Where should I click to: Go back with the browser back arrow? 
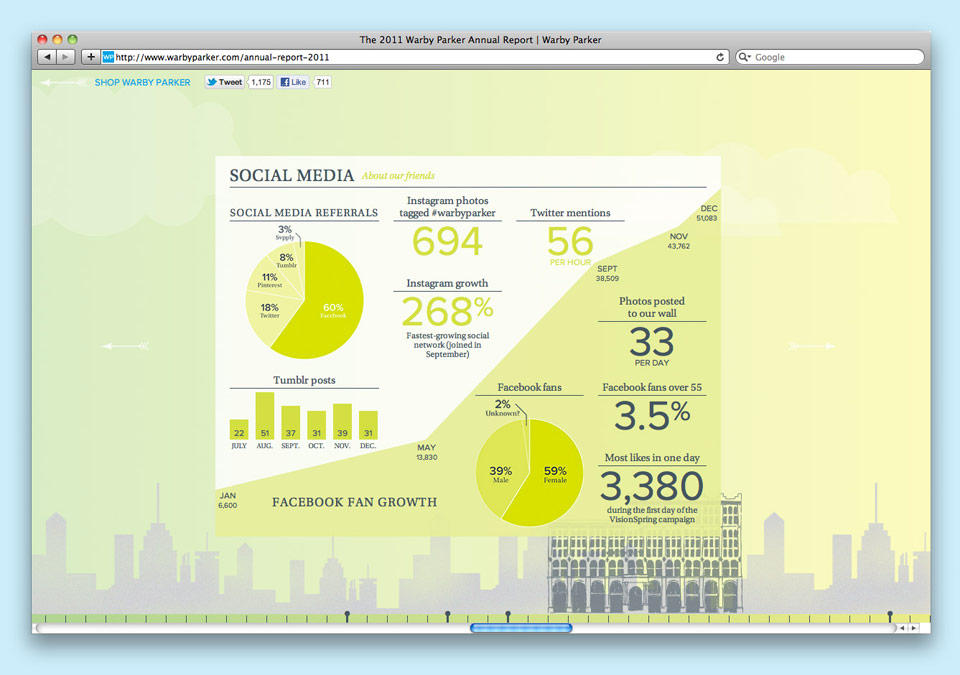pyautogui.click(x=47, y=57)
